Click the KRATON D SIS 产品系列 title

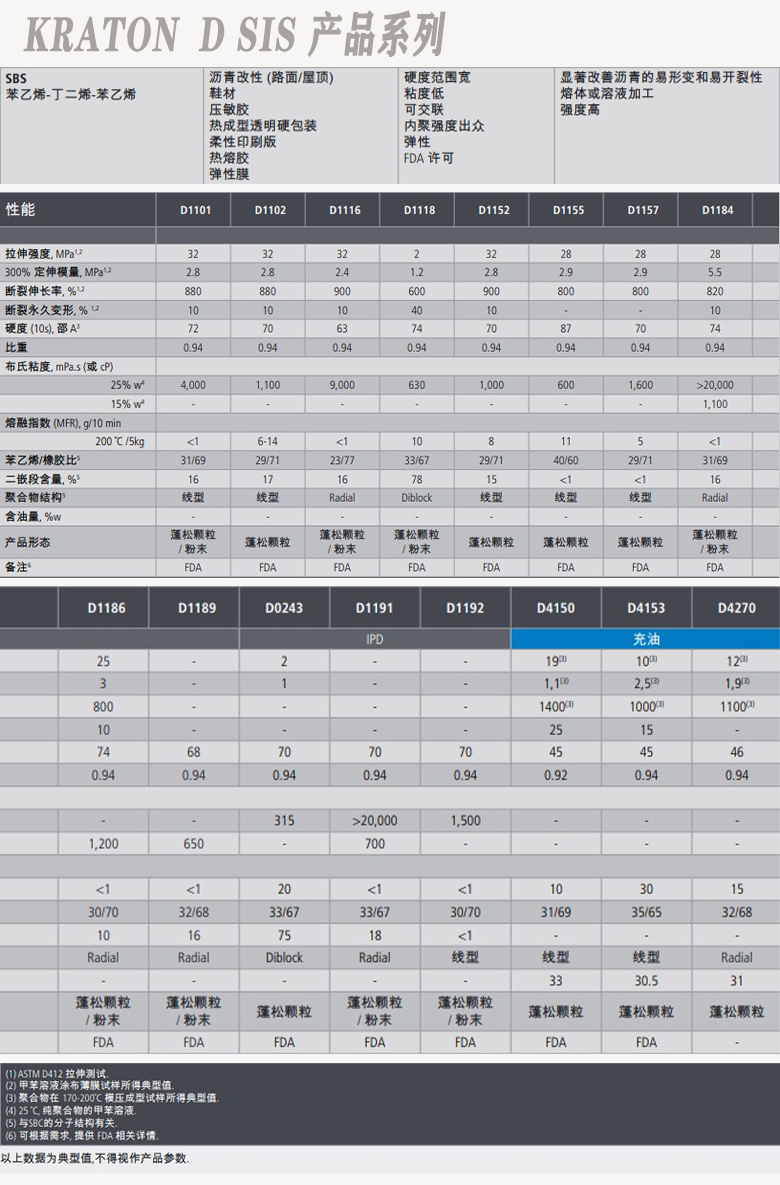(x=234, y=34)
